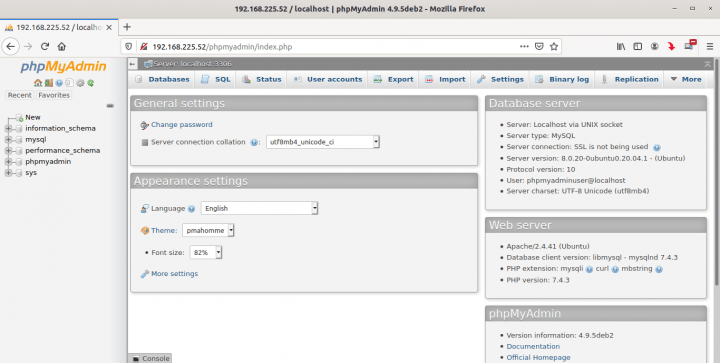Switch to the SQL tab
This screenshot has width=720, height=363.
216,79
